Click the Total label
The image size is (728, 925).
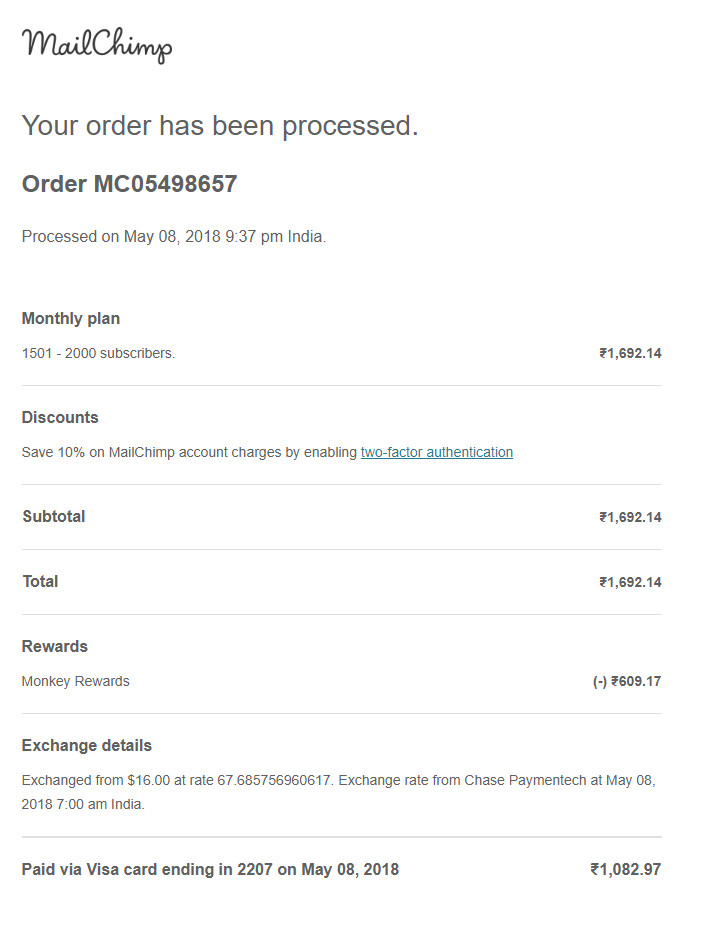tap(40, 582)
